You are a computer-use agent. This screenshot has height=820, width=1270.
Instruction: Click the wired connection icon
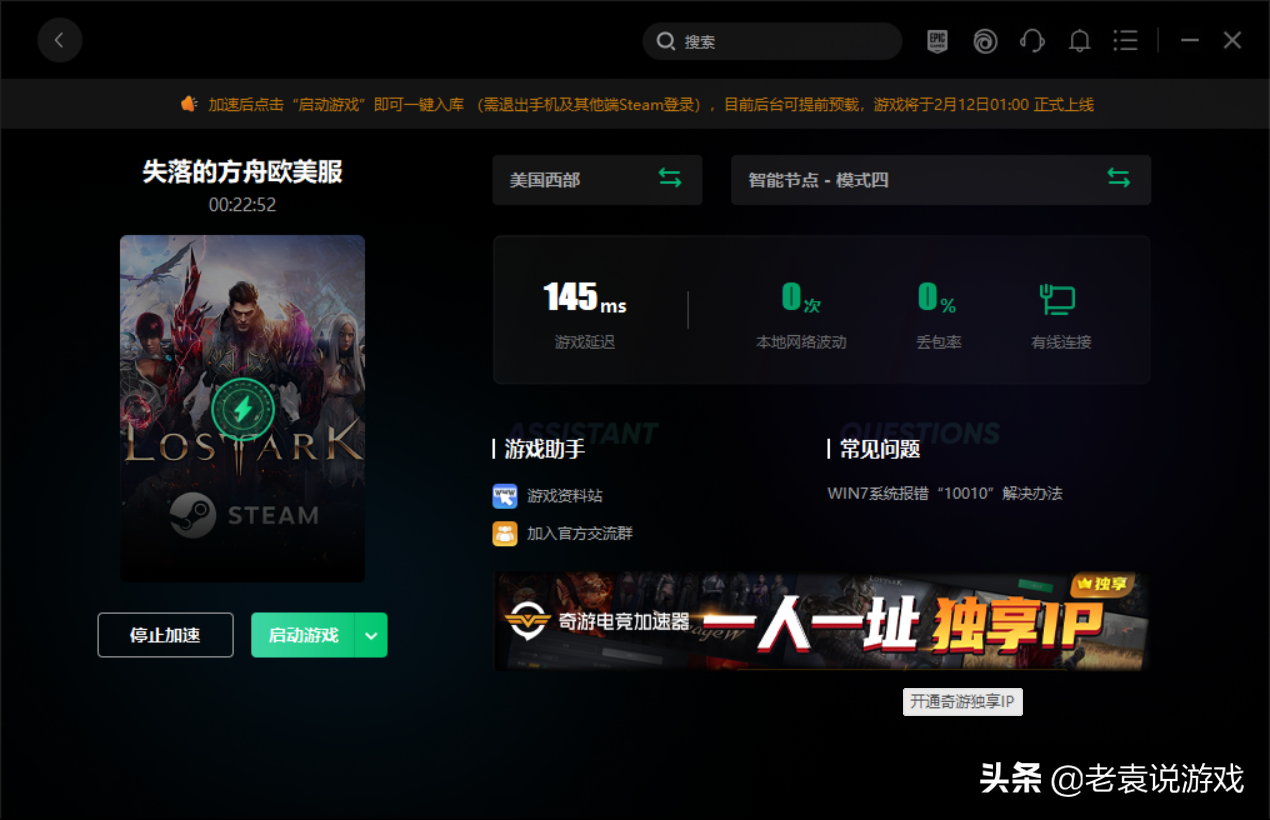(1058, 299)
